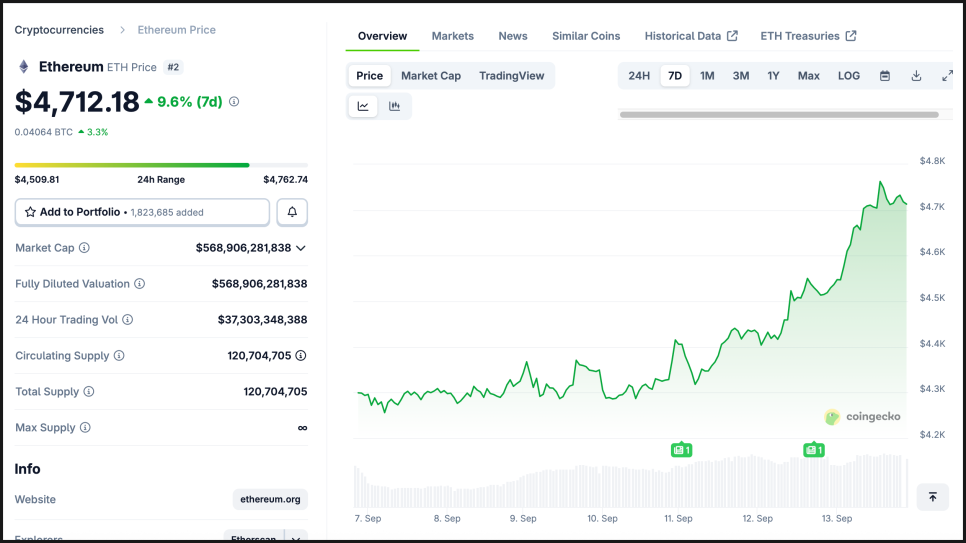The height and width of the screenshot is (543, 966).
Task: Click the $4,762.74 range high value
Action: pos(285,179)
